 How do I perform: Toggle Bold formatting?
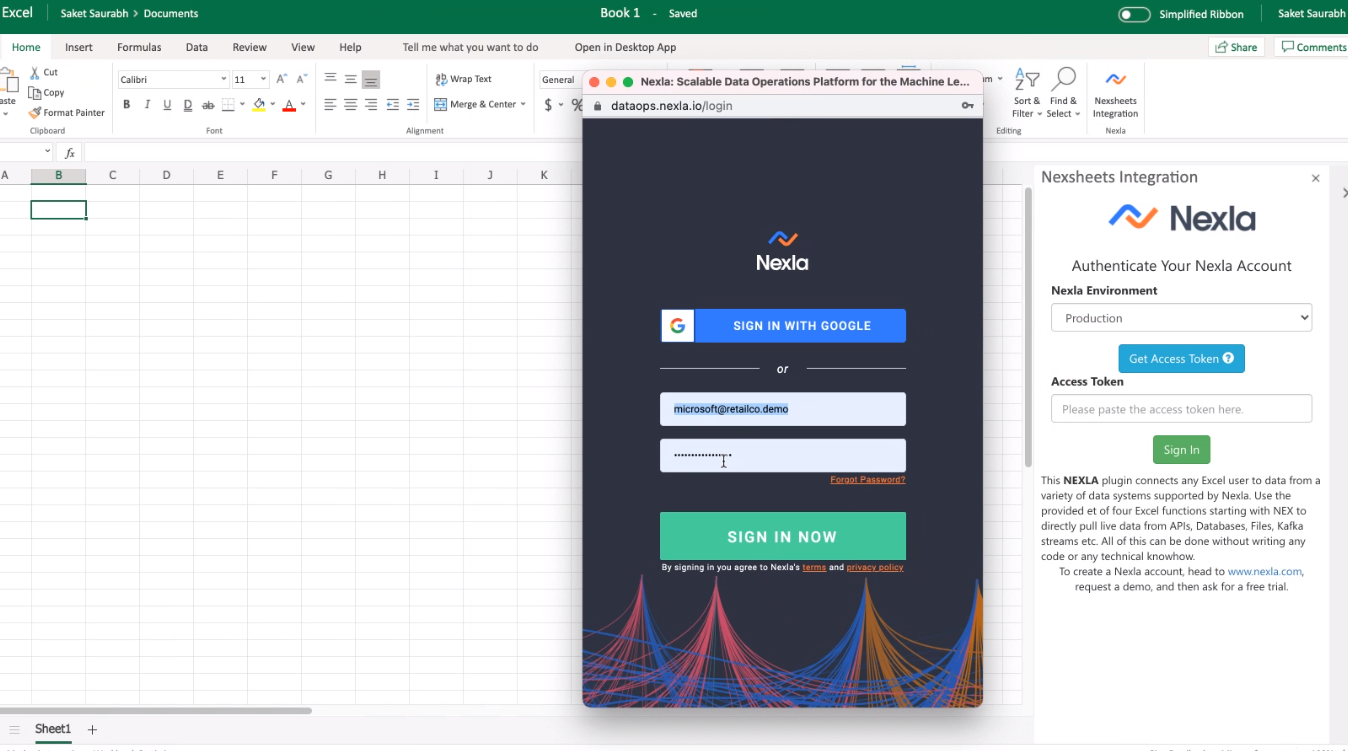click(127, 105)
